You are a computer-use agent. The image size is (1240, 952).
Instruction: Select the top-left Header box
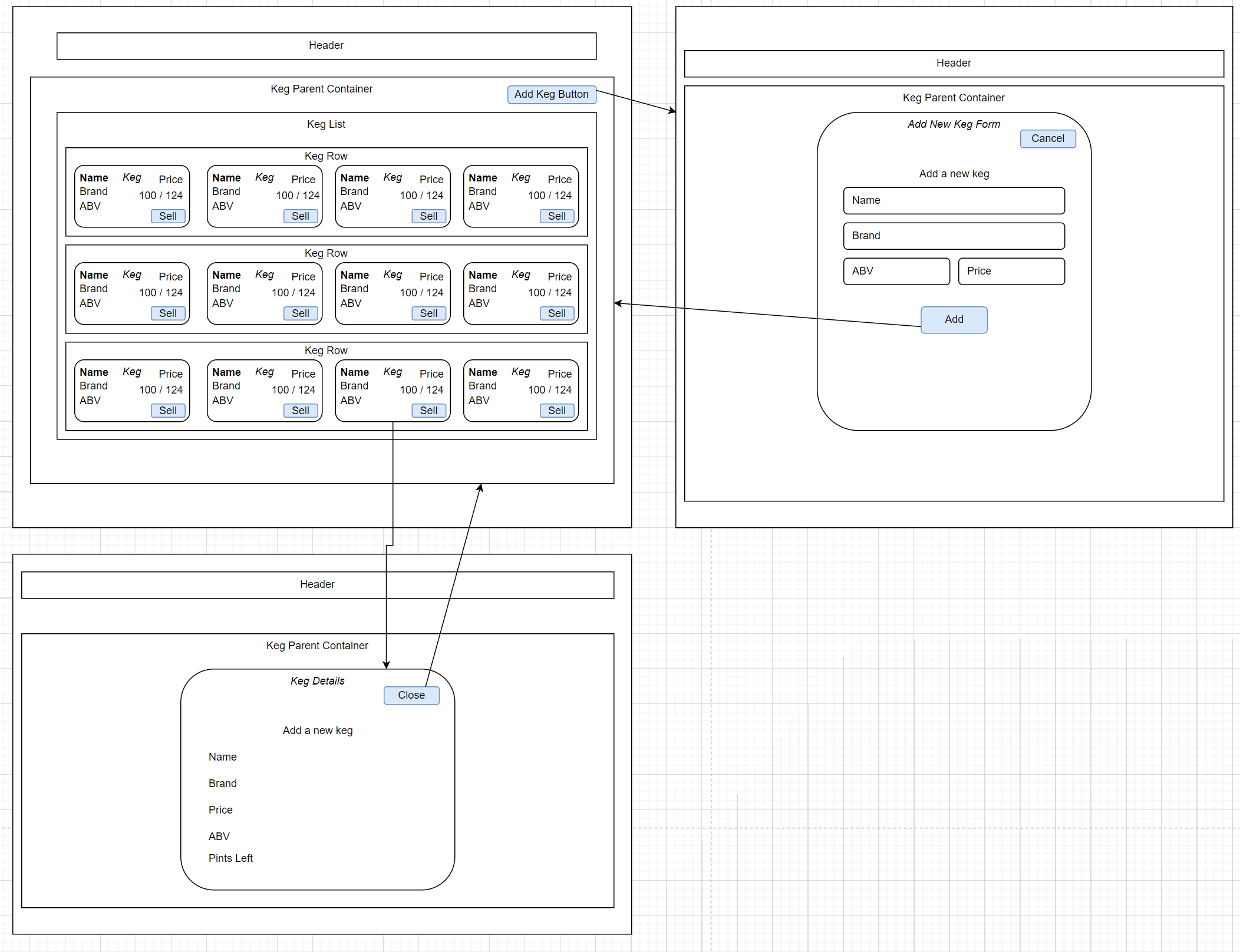(326, 46)
